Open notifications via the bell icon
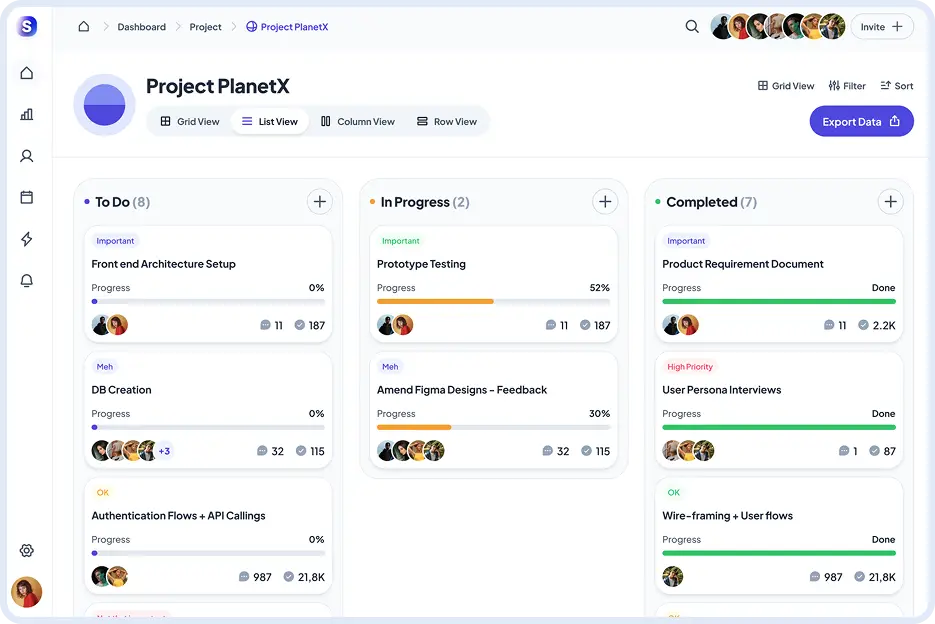This screenshot has width=935, height=624. tap(27, 280)
